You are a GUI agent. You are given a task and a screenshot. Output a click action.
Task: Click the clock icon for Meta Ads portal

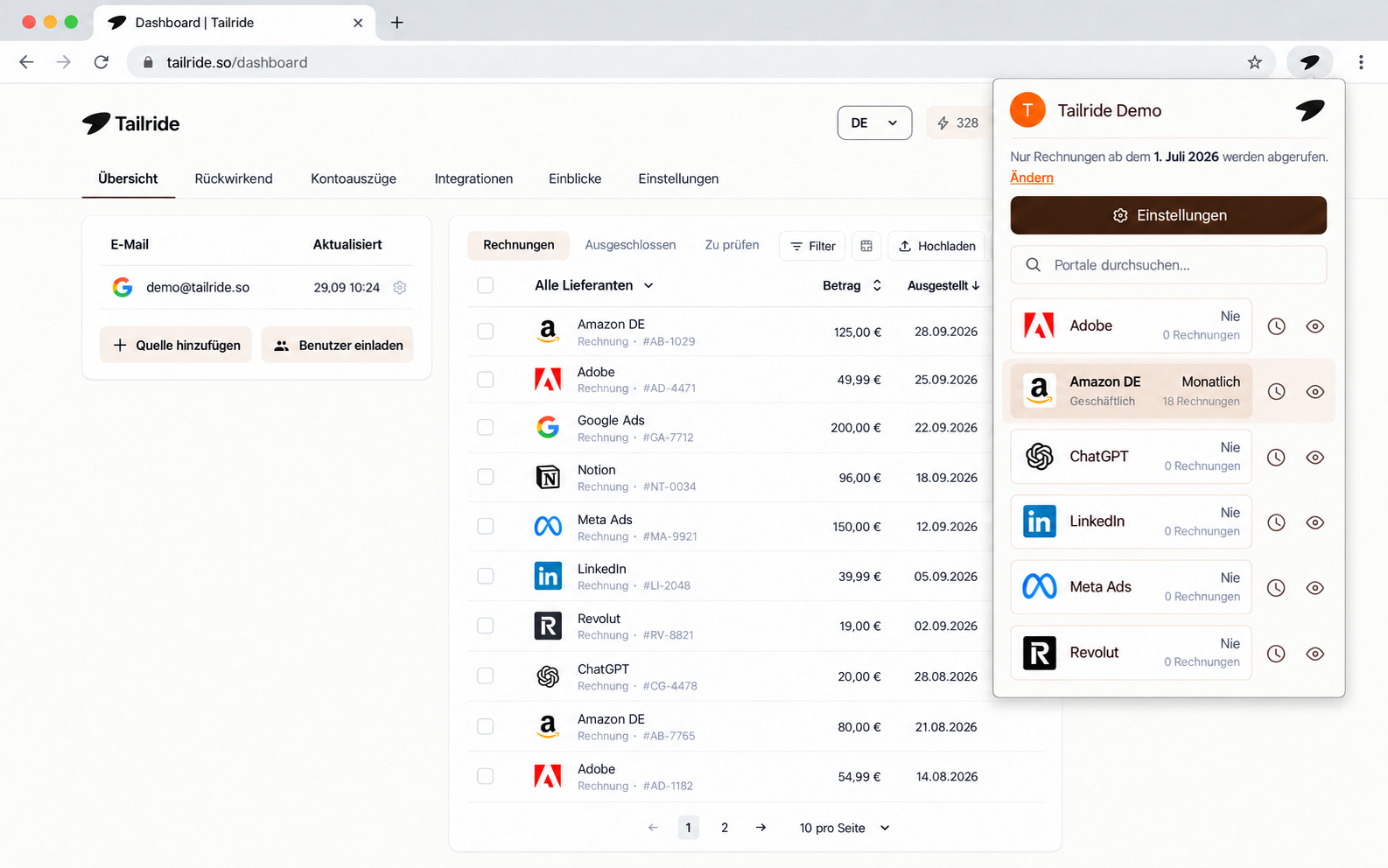(1276, 588)
